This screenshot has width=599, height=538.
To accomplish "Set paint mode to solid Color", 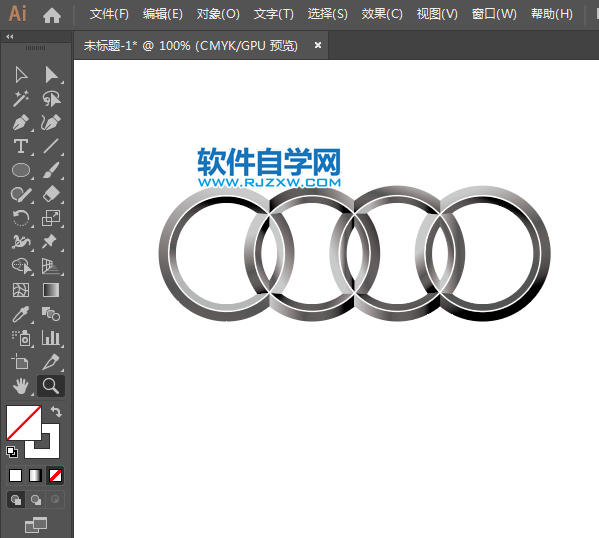I will coord(16,476).
